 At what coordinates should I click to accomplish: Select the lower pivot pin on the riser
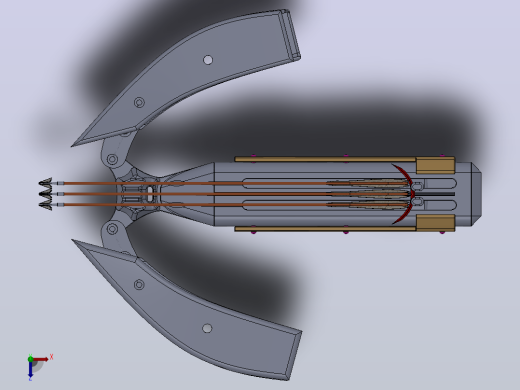113,229
